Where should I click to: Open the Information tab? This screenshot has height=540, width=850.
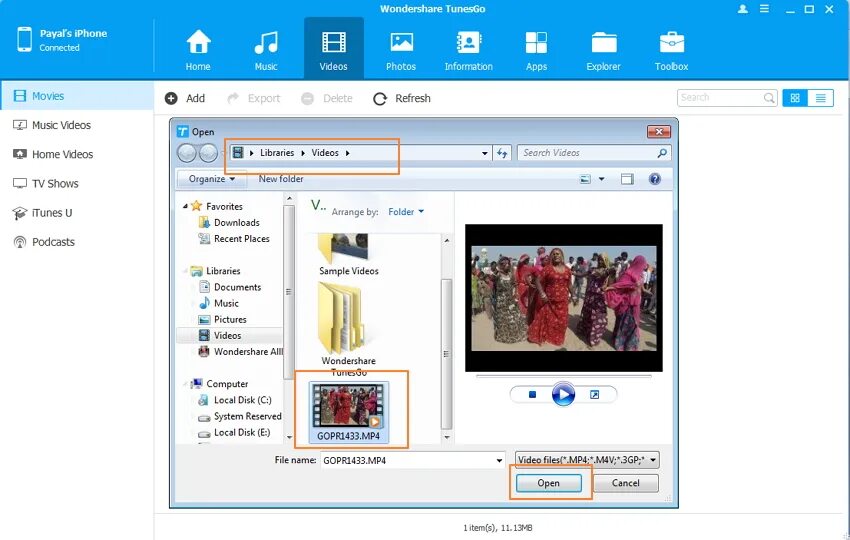[x=468, y=50]
